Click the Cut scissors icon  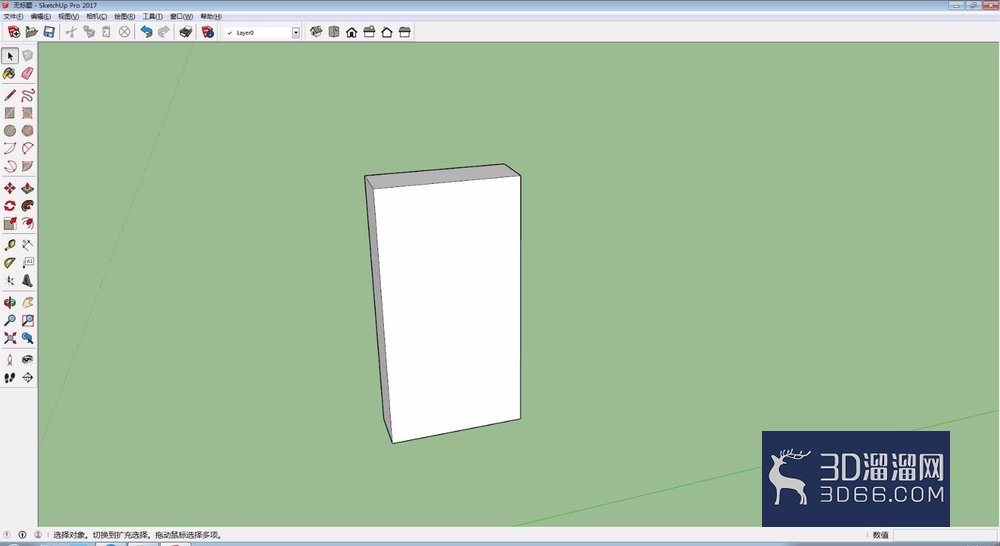(71, 32)
